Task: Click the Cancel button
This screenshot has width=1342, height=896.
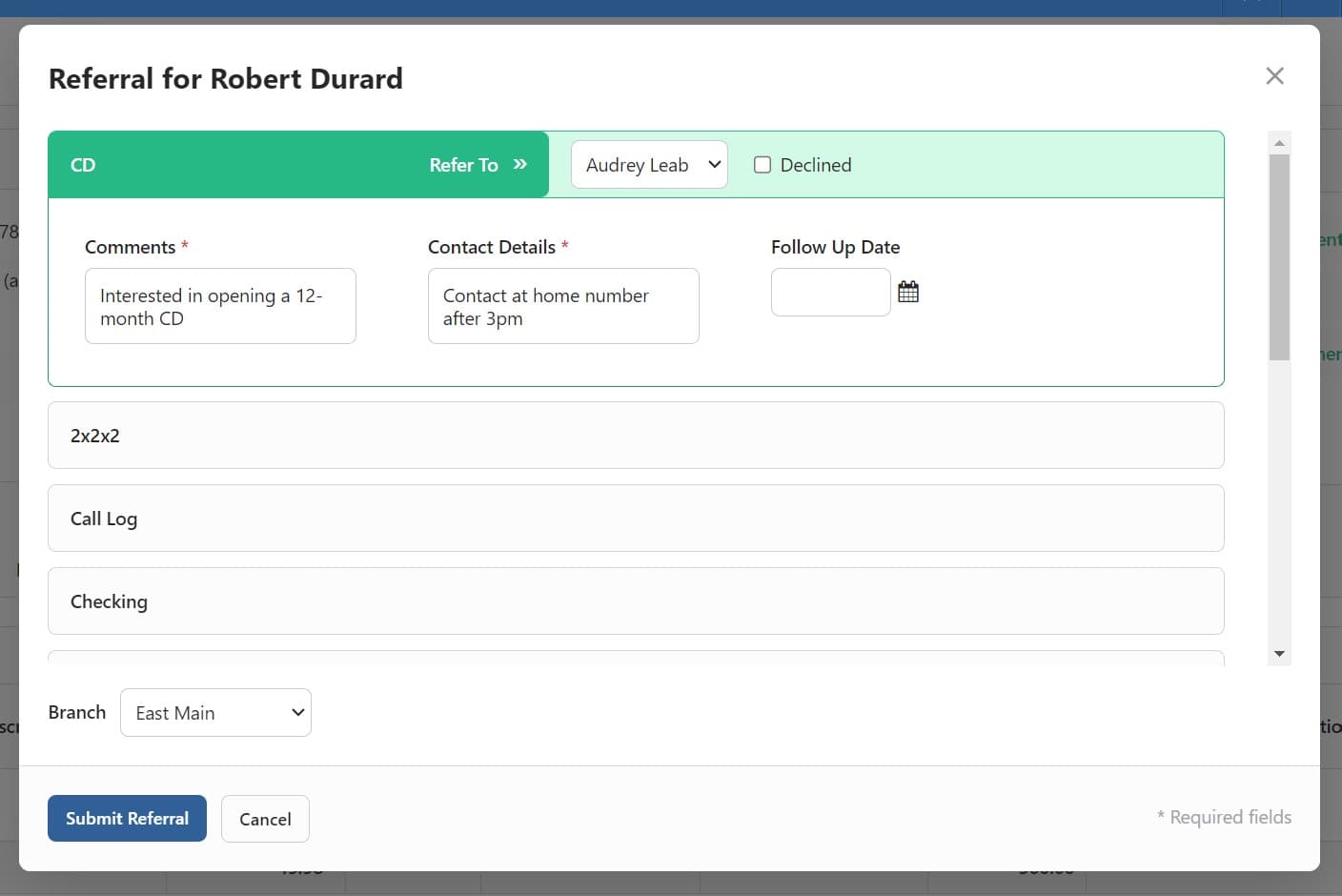Action: [x=265, y=819]
